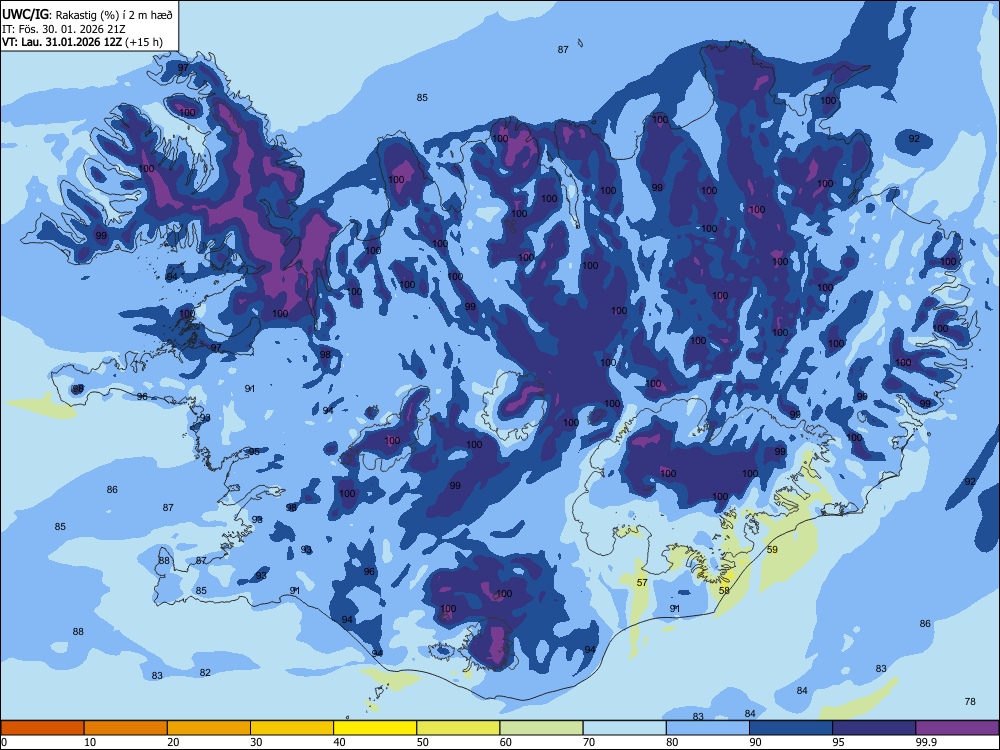This screenshot has width=1000, height=750.
Task: Select the humidity value 58 on the map
Action: (724, 591)
